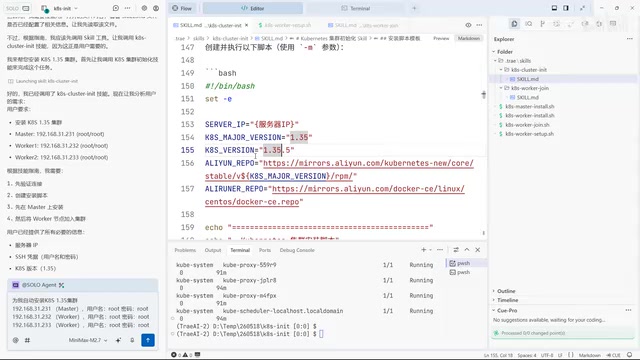Click the terminal swap layout icon
This screenshot has width=640, height=360.
[x=456, y=250]
